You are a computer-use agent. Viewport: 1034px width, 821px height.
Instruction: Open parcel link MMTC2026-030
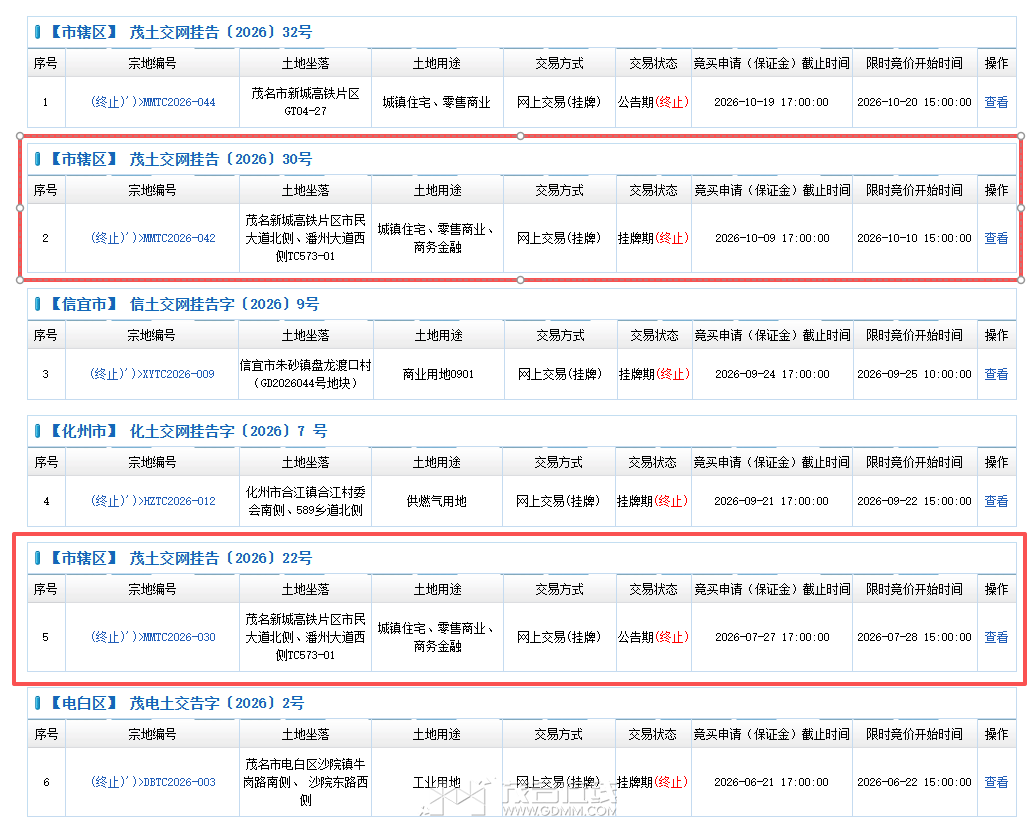tap(153, 637)
